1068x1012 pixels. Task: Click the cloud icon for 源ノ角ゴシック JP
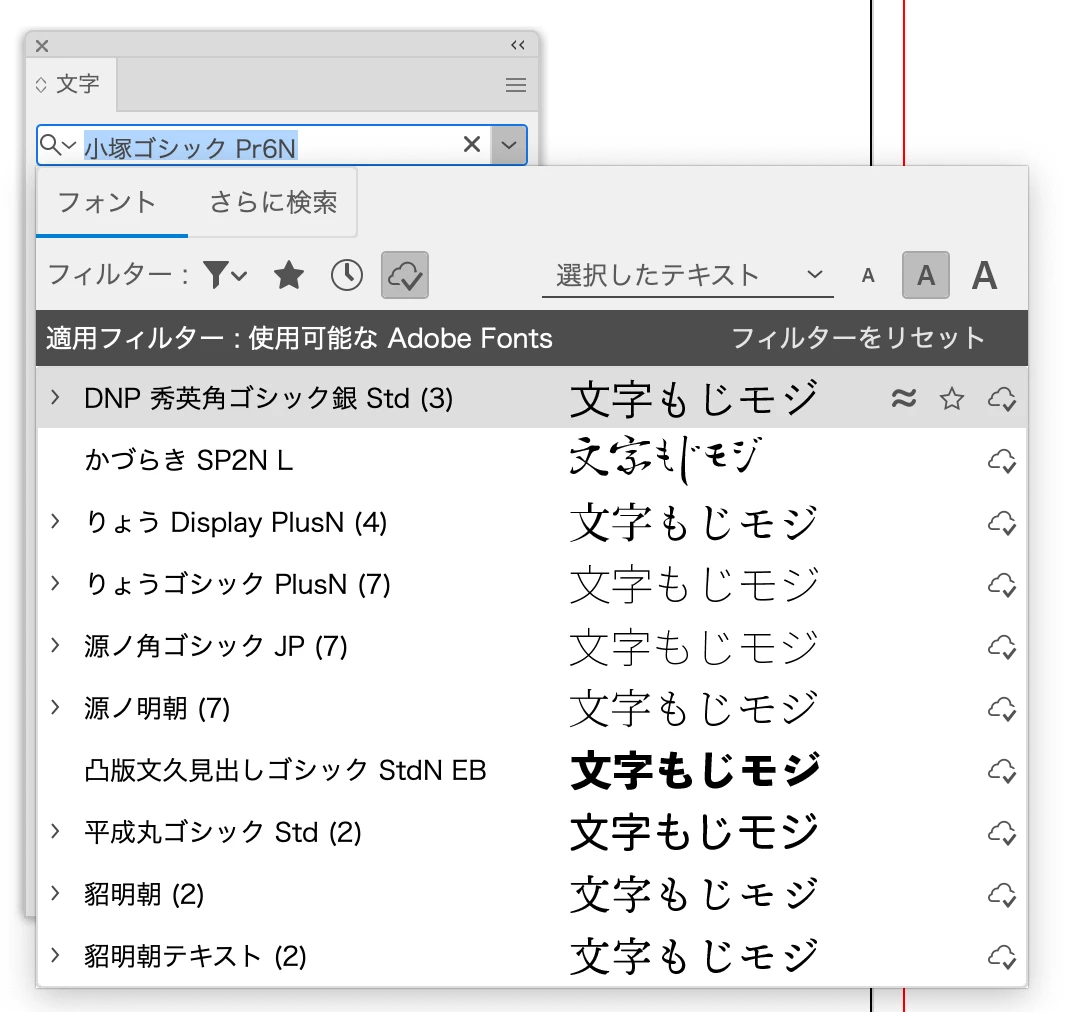[1002, 647]
